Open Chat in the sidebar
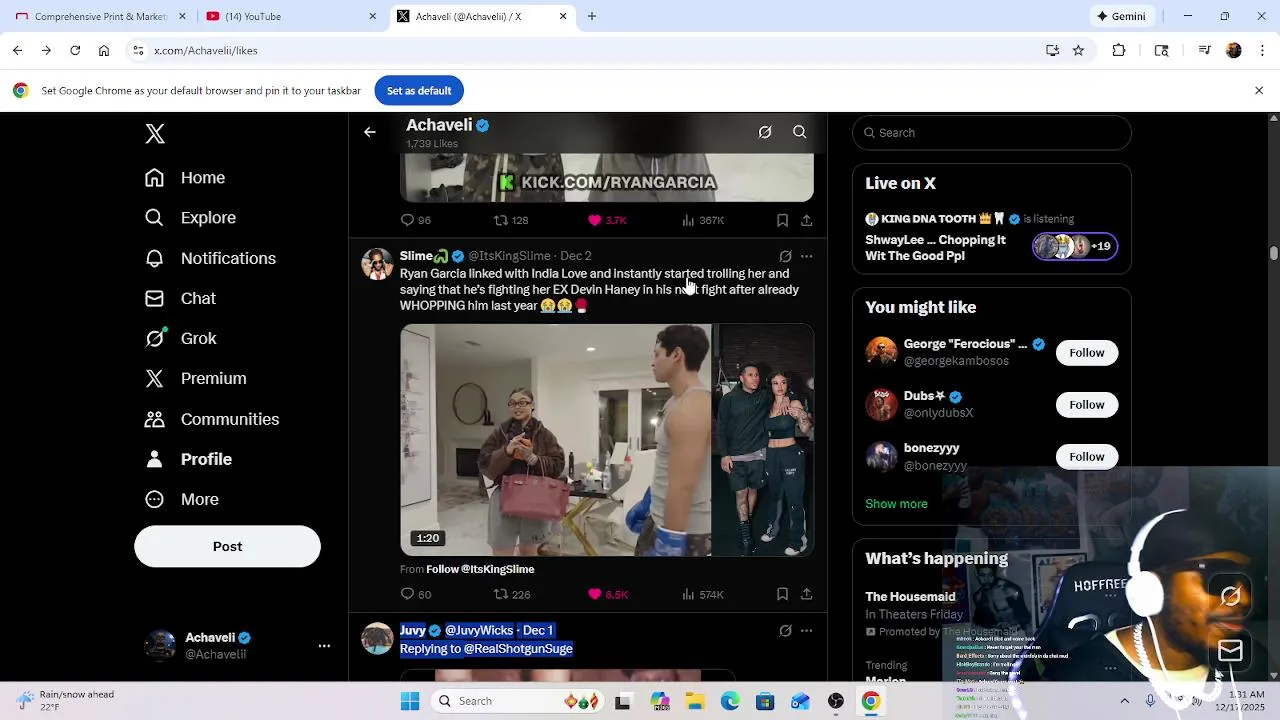The width and height of the screenshot is (1280, 720). (x=180, y=298)
